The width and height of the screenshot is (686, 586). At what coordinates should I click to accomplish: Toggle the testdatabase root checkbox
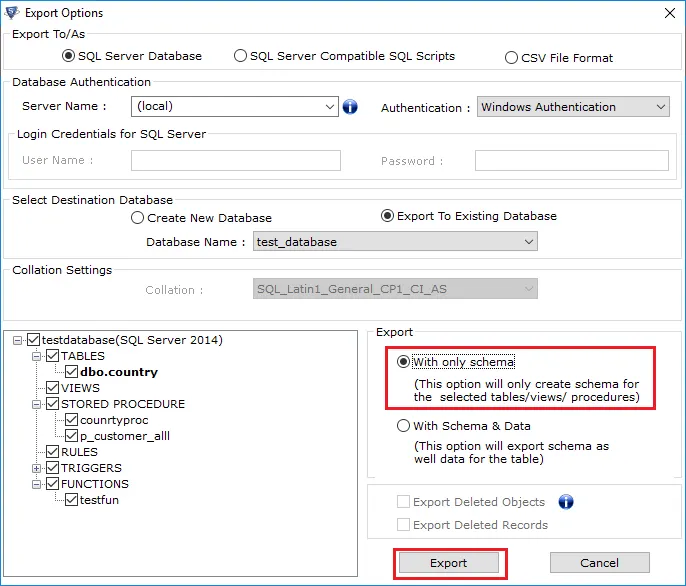coord(33,340)
